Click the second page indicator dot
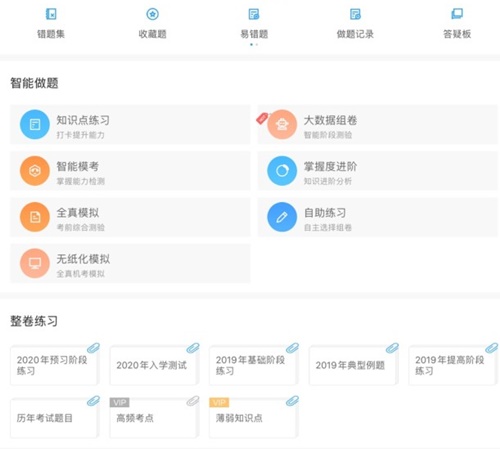Viewport: 500px width, 449px height. tap(257, 45)
